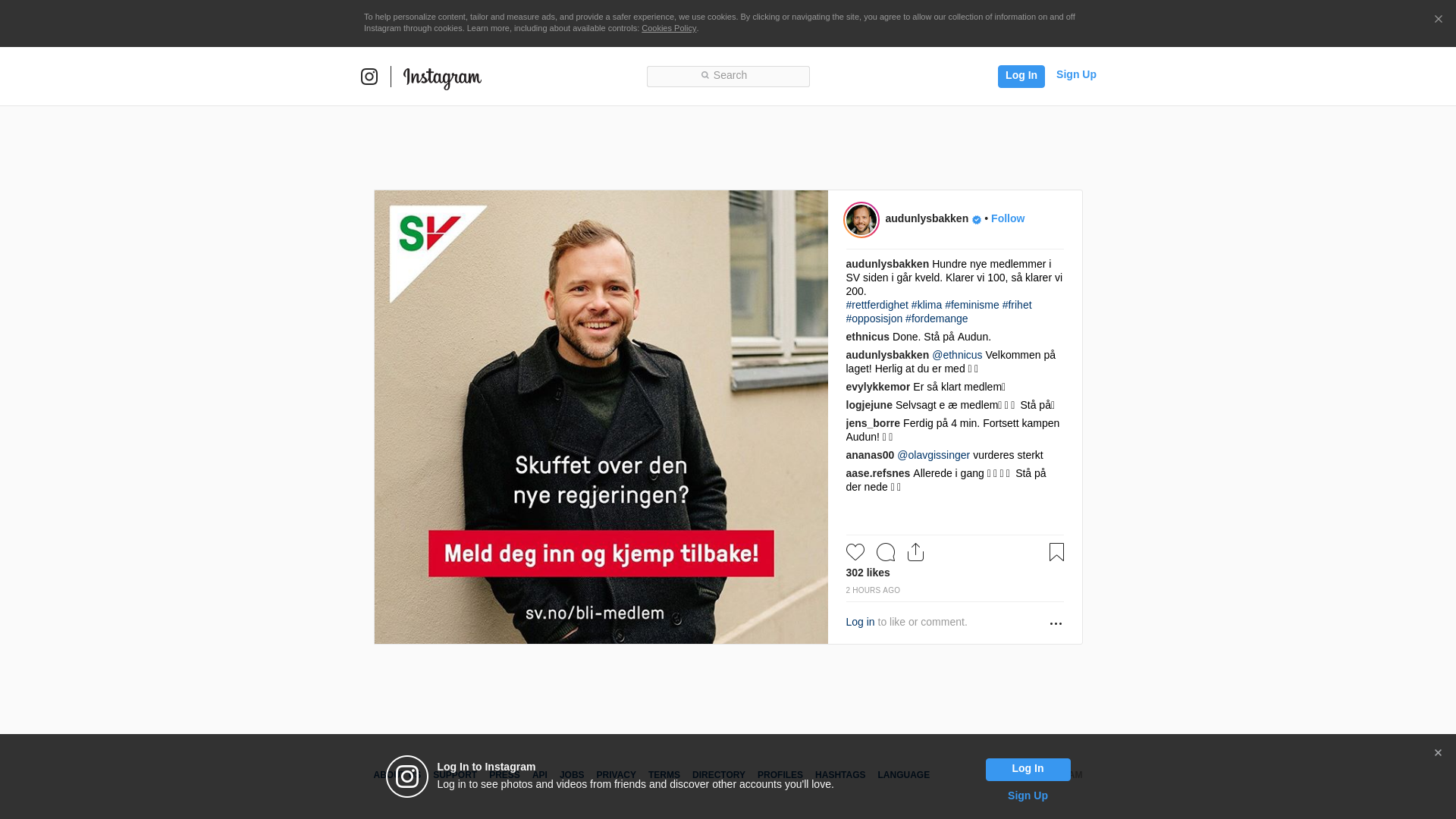1456x819 pixels.
Task: Open LANGUAGE selector in footer
Action: 903,775
